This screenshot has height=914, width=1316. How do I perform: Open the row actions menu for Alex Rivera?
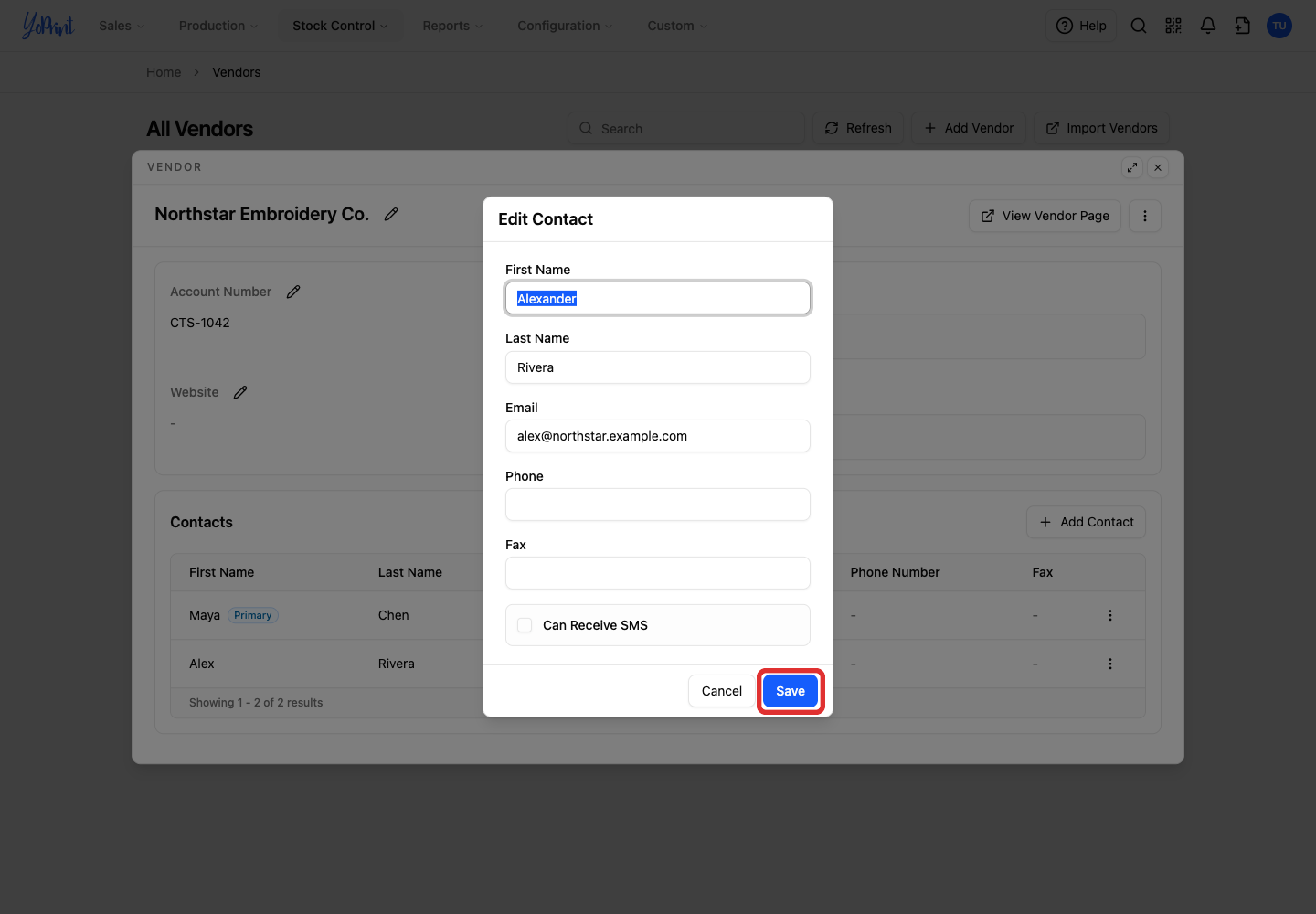click(x=1110, y=664)
